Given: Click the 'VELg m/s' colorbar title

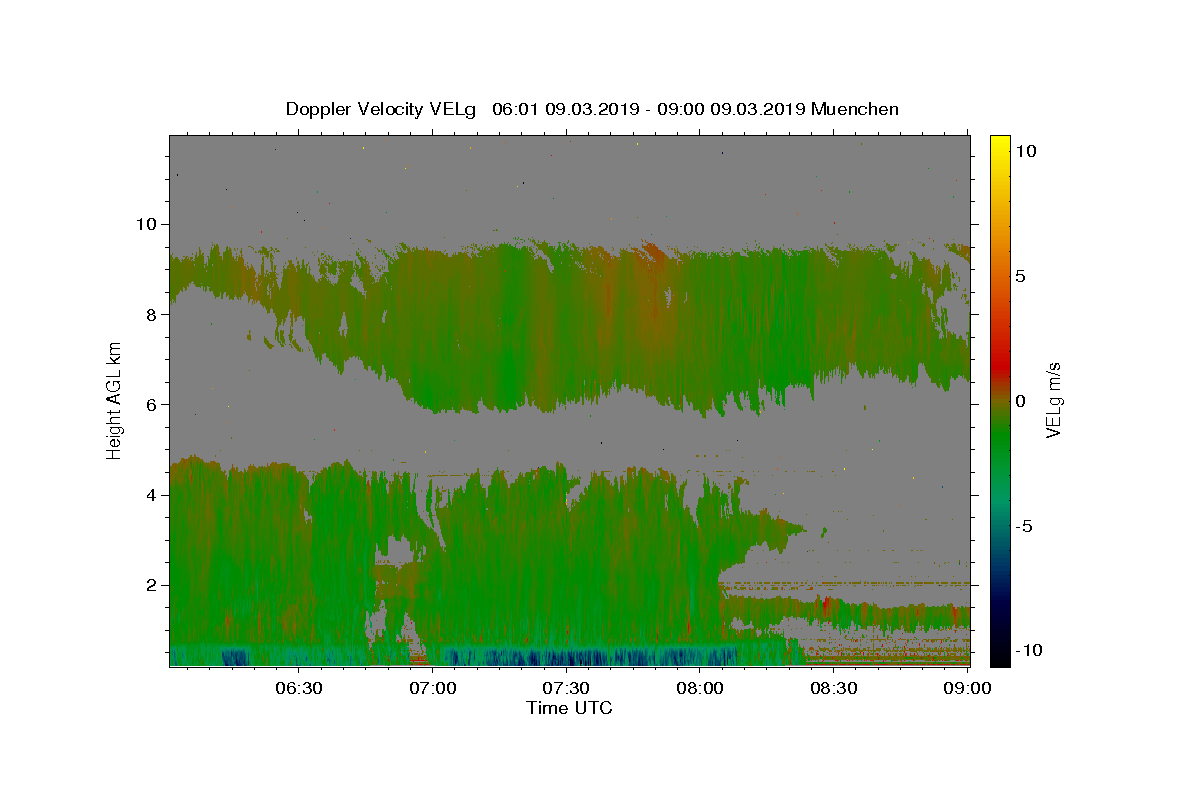Looking at the screenshot, I should pyautogui.click(x=1053, y=400).
